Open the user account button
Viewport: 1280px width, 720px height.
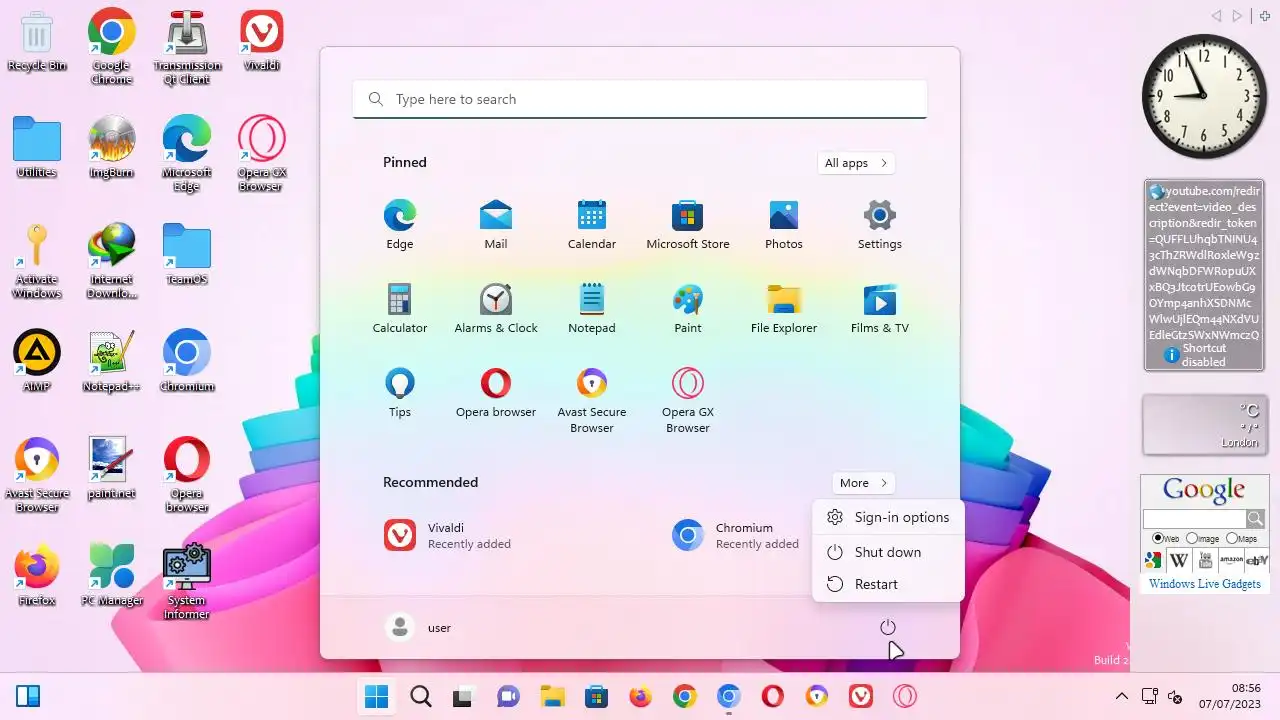[419, 627]
